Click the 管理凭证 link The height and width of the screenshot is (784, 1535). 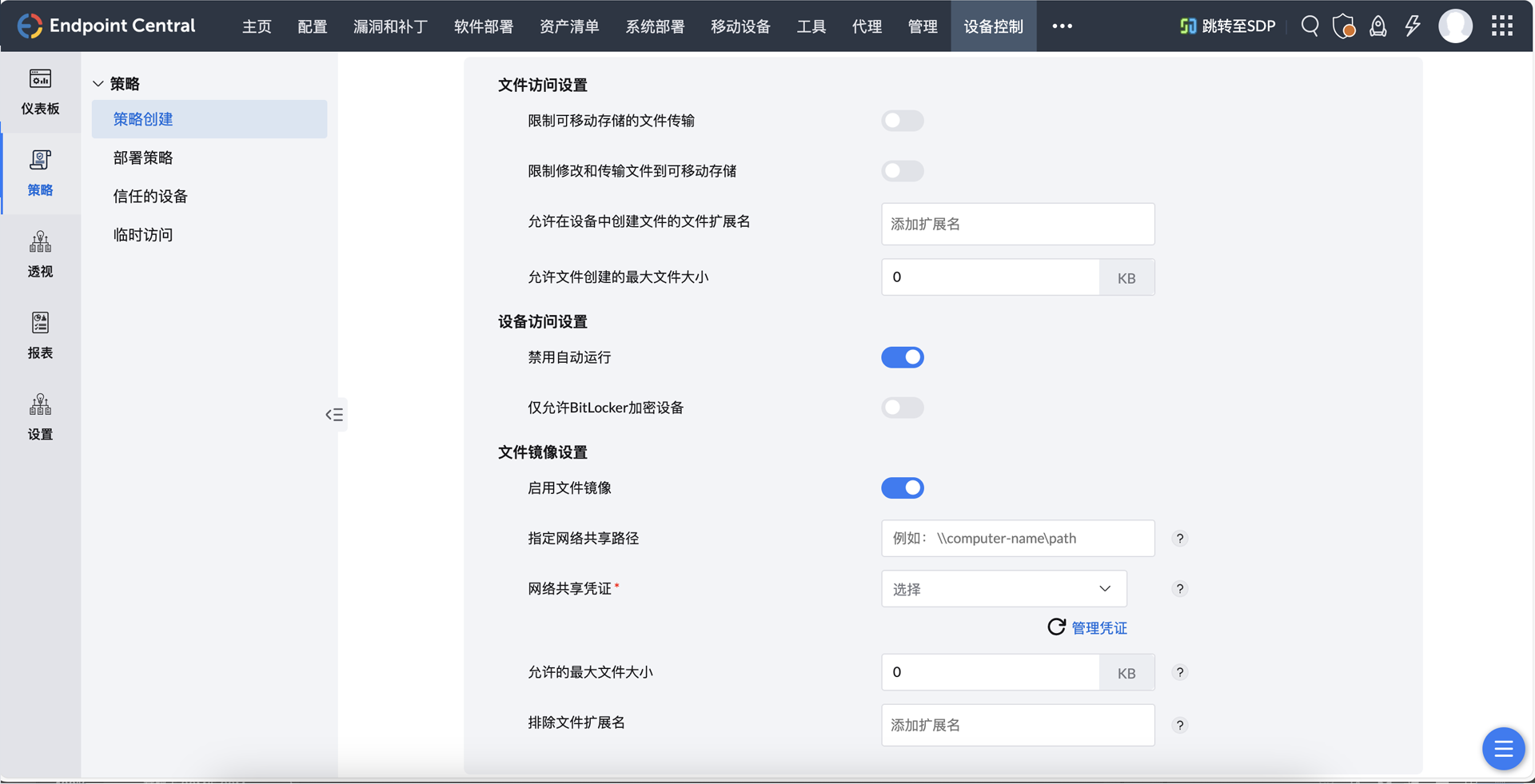tap(1098, 628)
